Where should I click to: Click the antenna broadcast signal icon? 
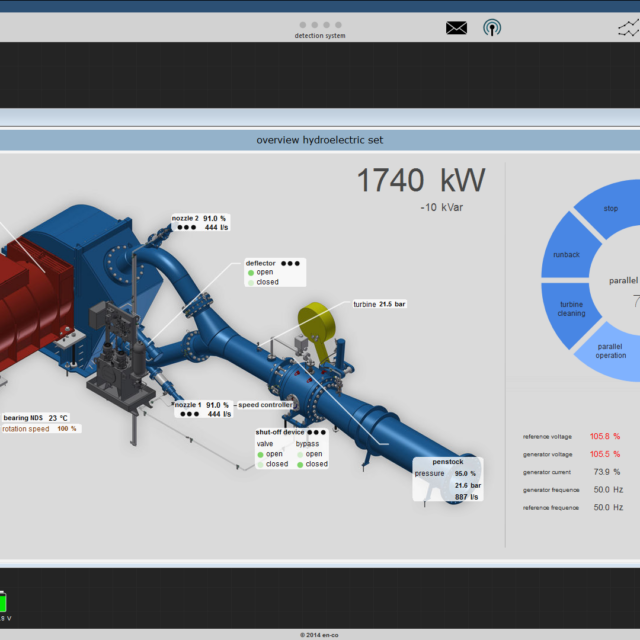click(x=492, y=27)
